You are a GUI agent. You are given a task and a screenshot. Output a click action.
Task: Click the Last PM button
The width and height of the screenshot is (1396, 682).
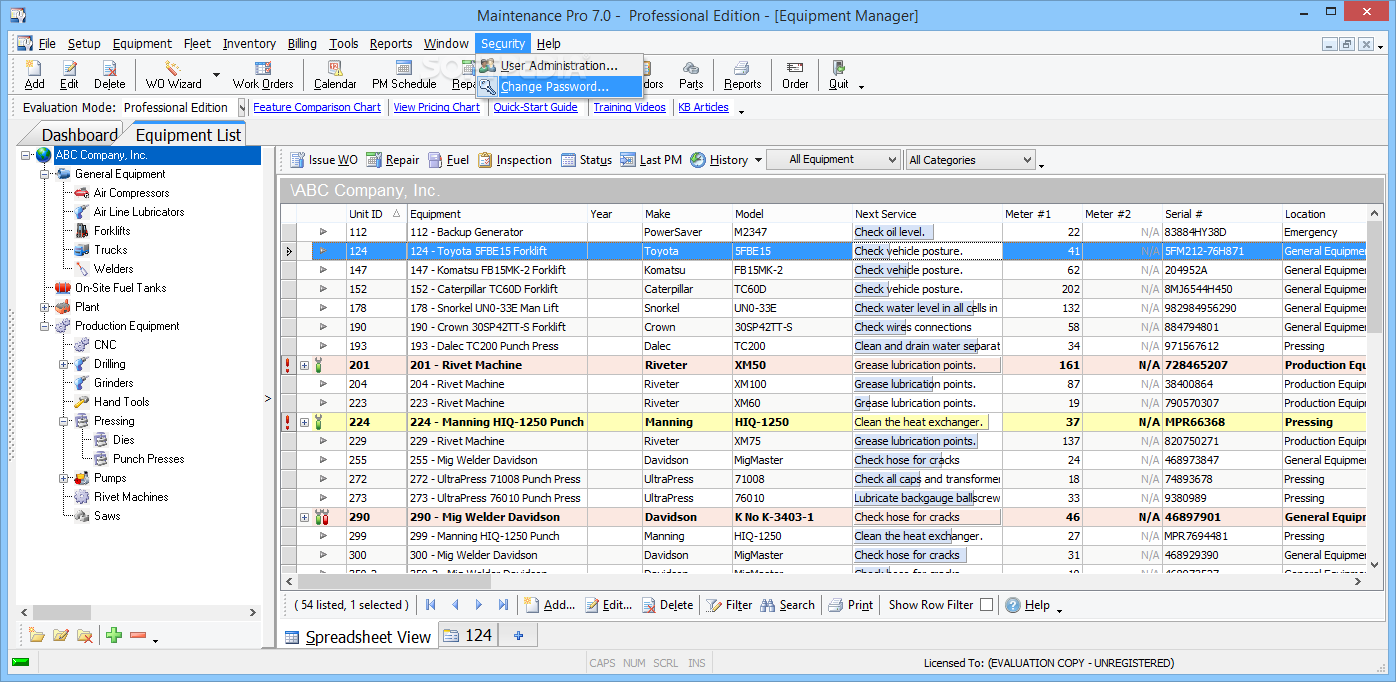[651, 160]
